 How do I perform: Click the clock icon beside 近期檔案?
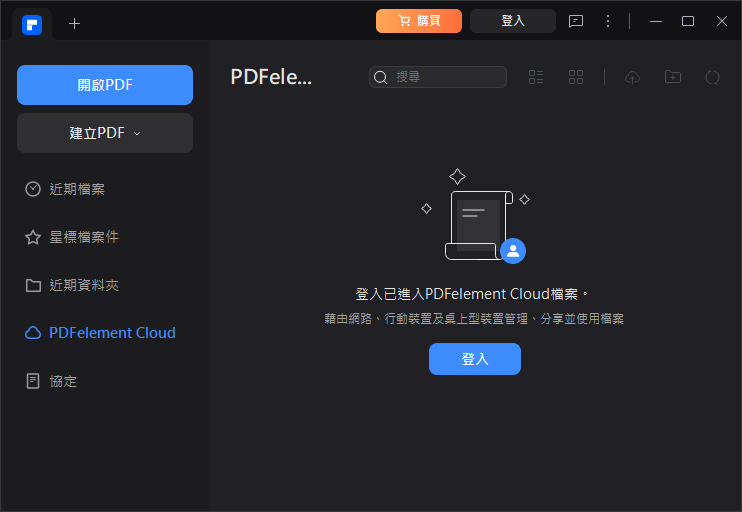[x=33, y=189]
